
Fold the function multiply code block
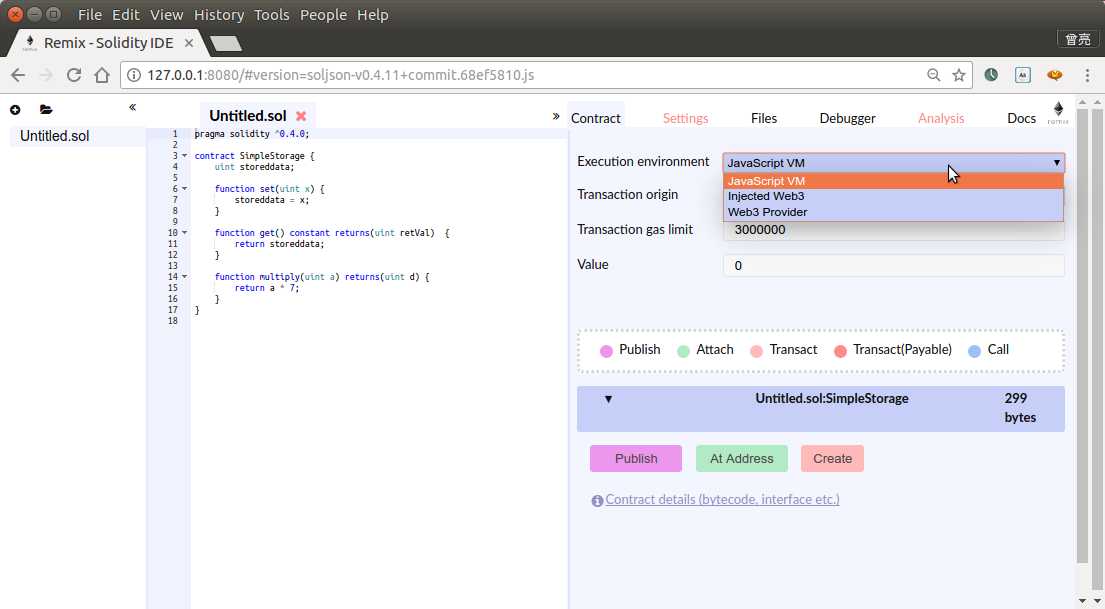click(x=185, y=277)
